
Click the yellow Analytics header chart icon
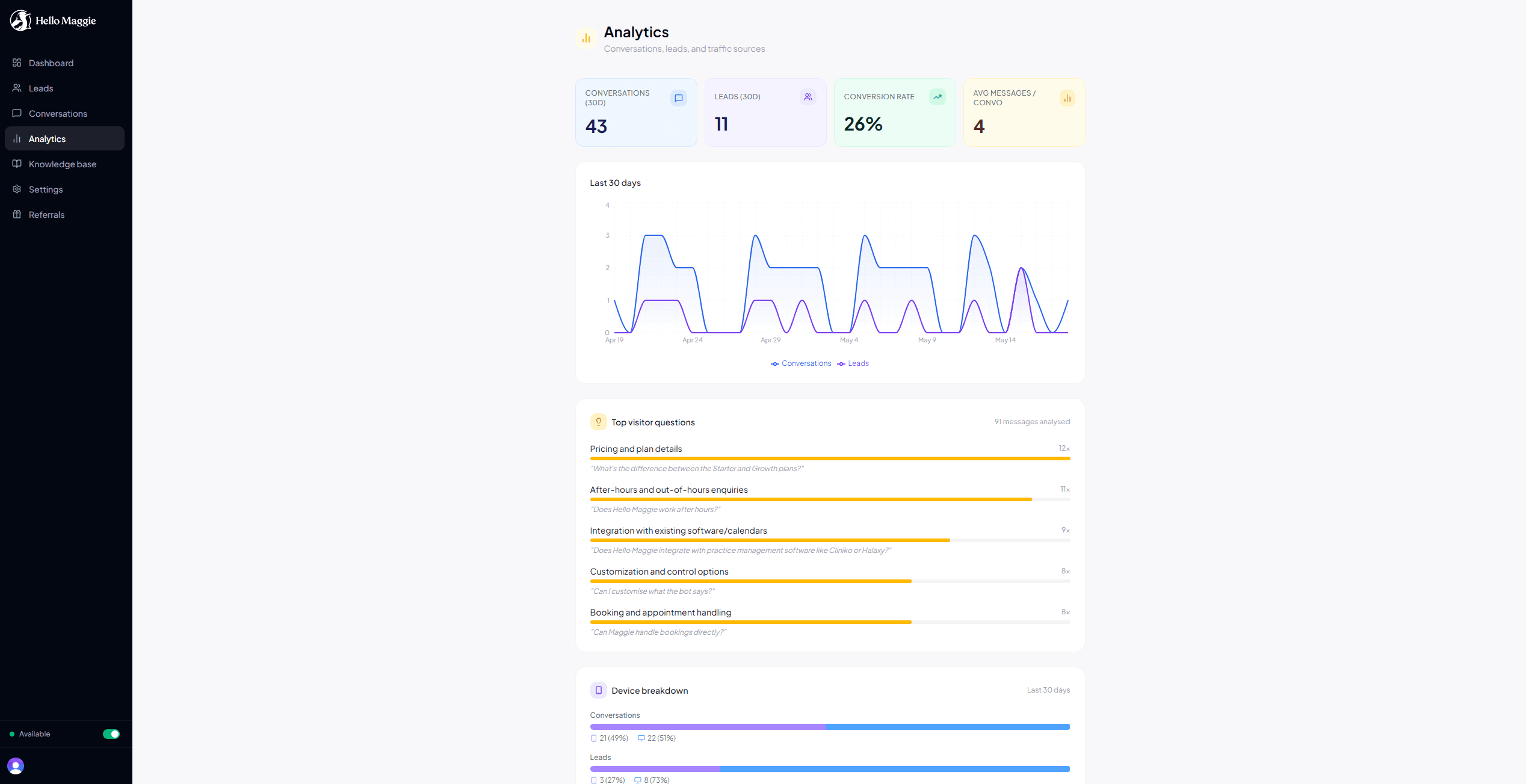pos(585,38)
